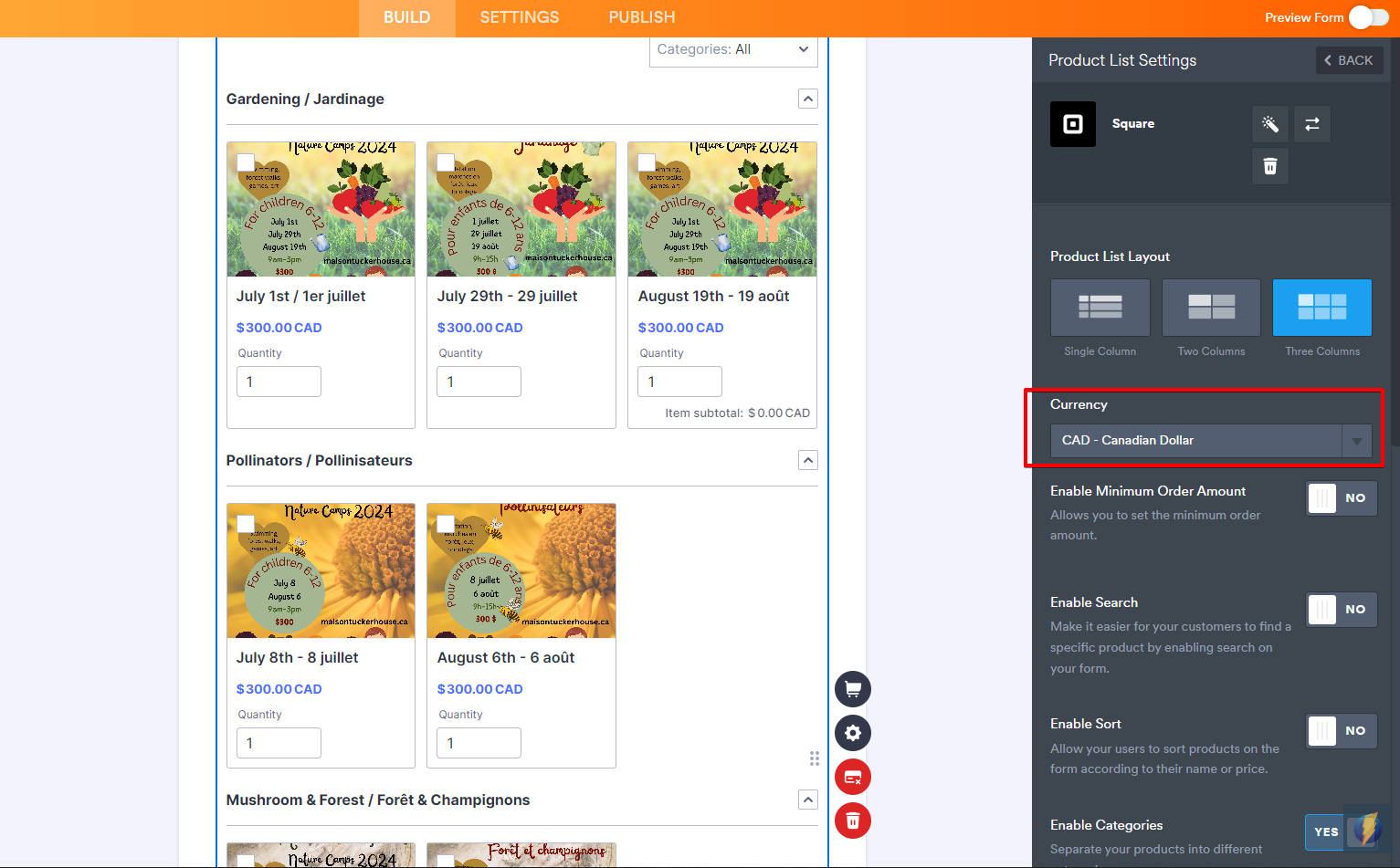Screen dimensions: 1400x868
Task: Click quantity field for July 29th product
Action: click(x=479, y=382)
